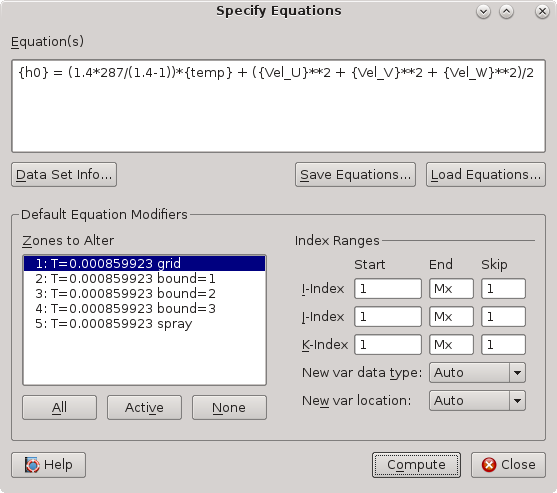Open the New var data type dropdown
Screen dimensions: 557x493
pyautogui.click(x=477, y=373)
